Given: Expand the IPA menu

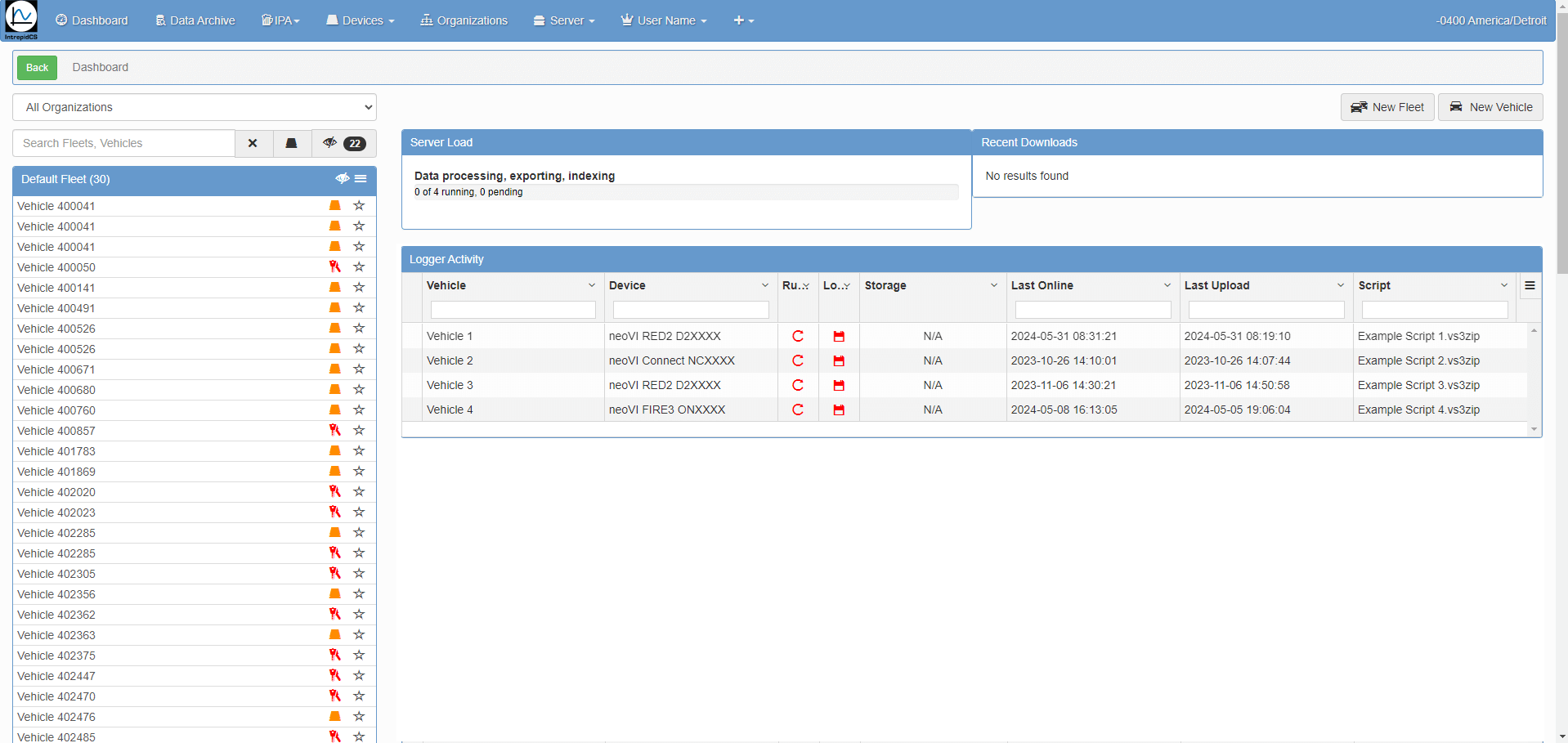Looking at the screenshot, I should (x=280, y=20).
